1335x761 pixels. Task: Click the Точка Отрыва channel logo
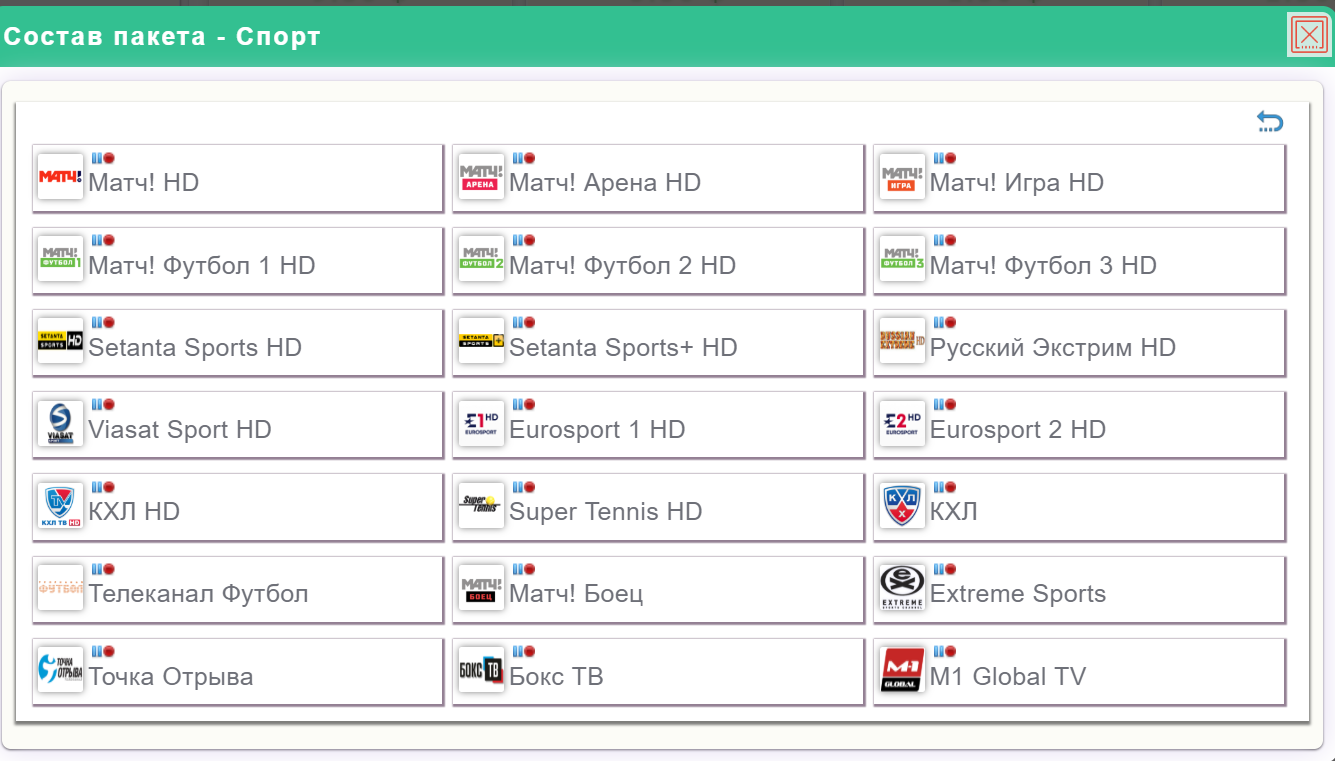[60, 670]
